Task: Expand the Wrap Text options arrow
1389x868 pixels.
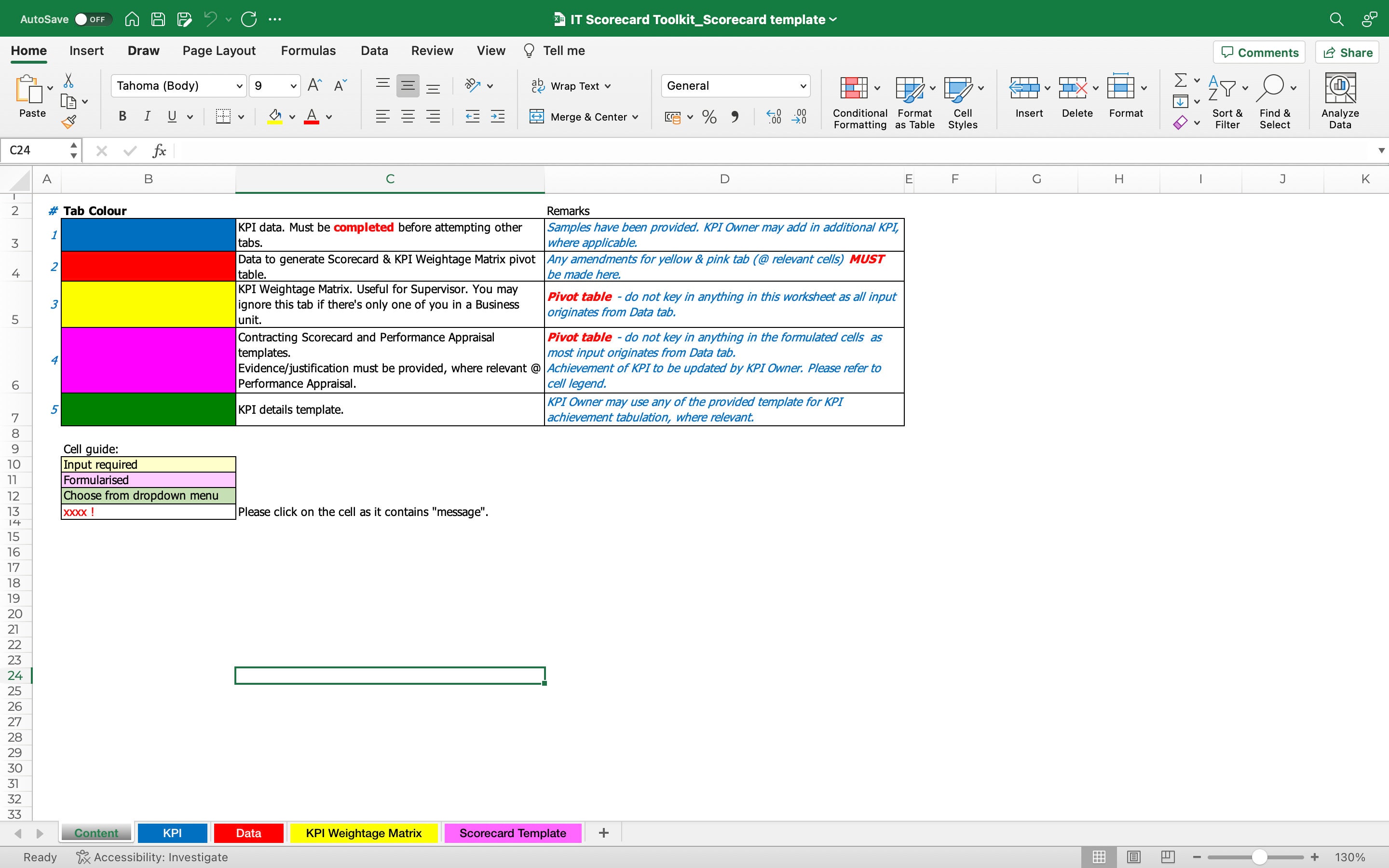Action: 608,86
